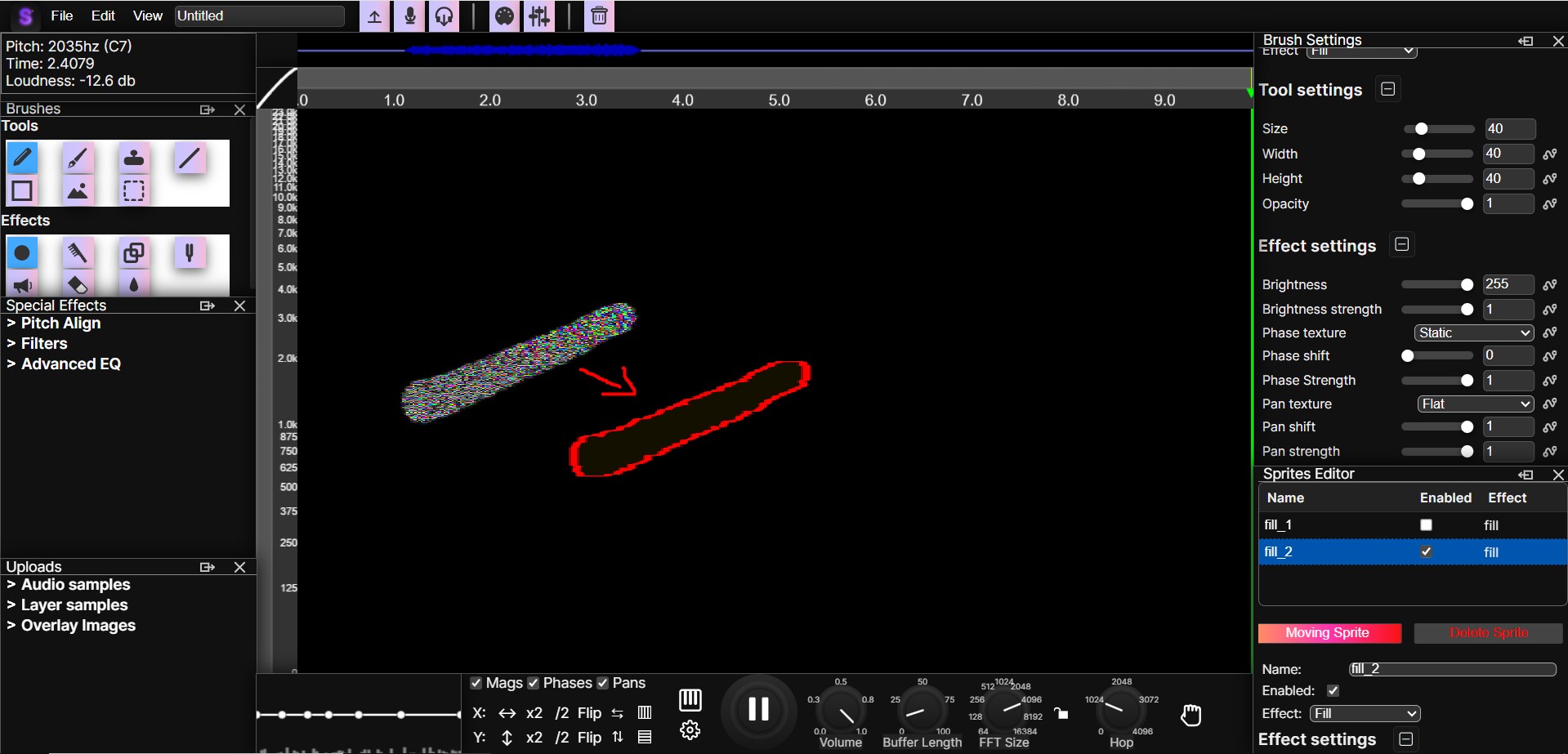Image resolution: width=1568 pixels, height=754 pixels.
Task: Collapse the Tool settings section
Action: pyautogui.click(x=1387, y=89)
